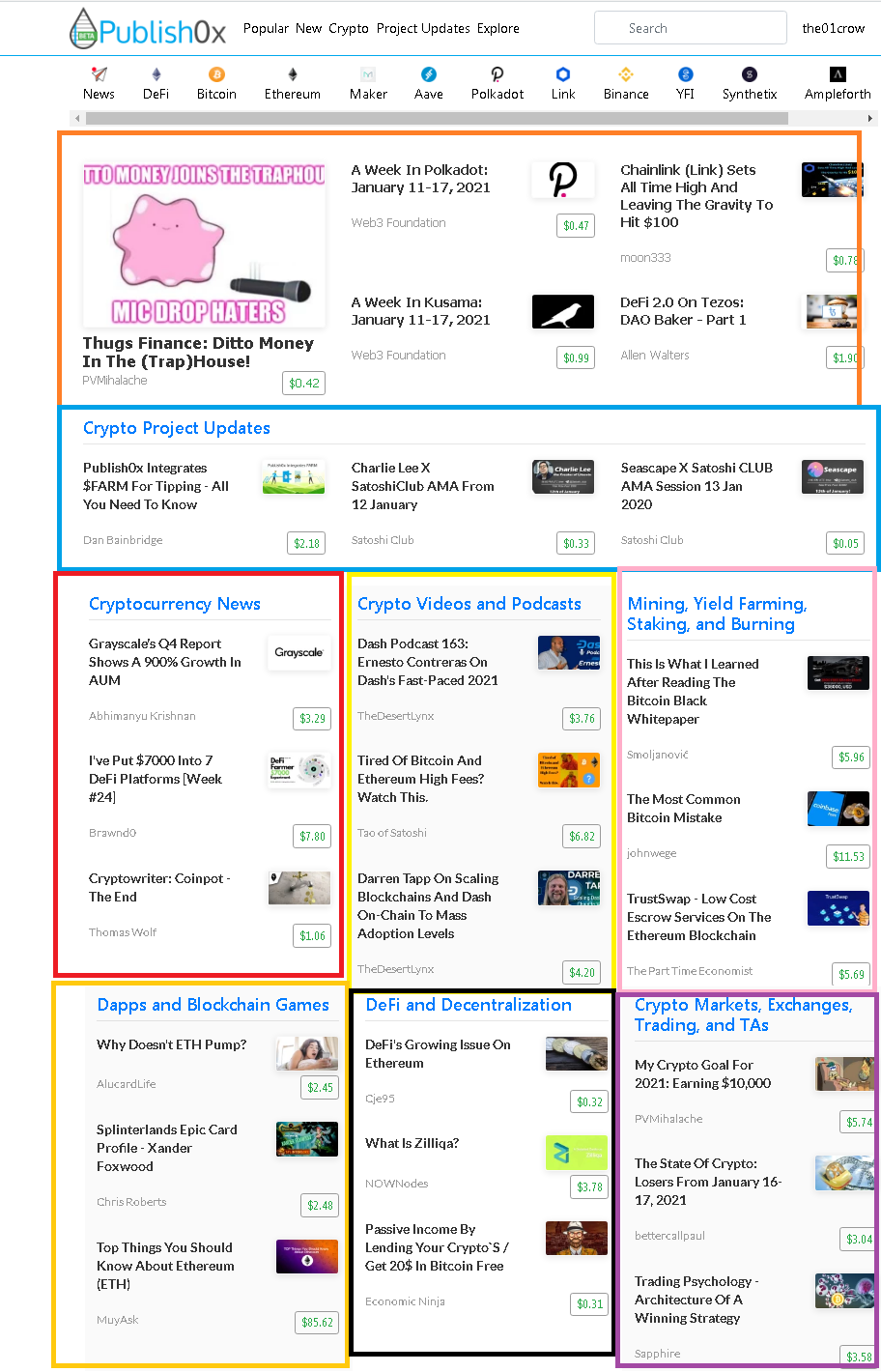Viewport: 881px width, 1372px height.
Task: Select the Ethereum category icon
Action: point(293,74)
